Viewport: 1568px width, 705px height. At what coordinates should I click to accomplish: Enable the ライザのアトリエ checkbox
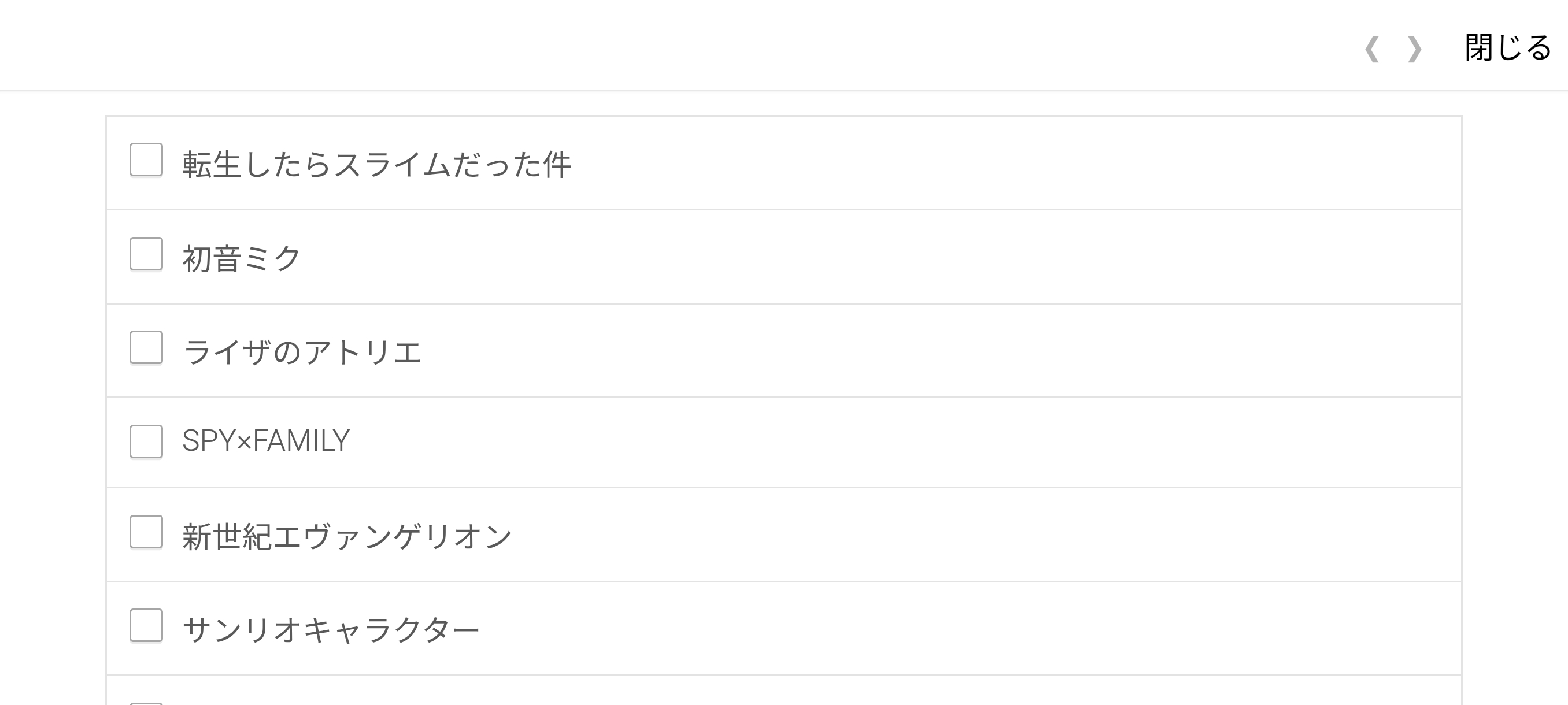pos(146,347)
